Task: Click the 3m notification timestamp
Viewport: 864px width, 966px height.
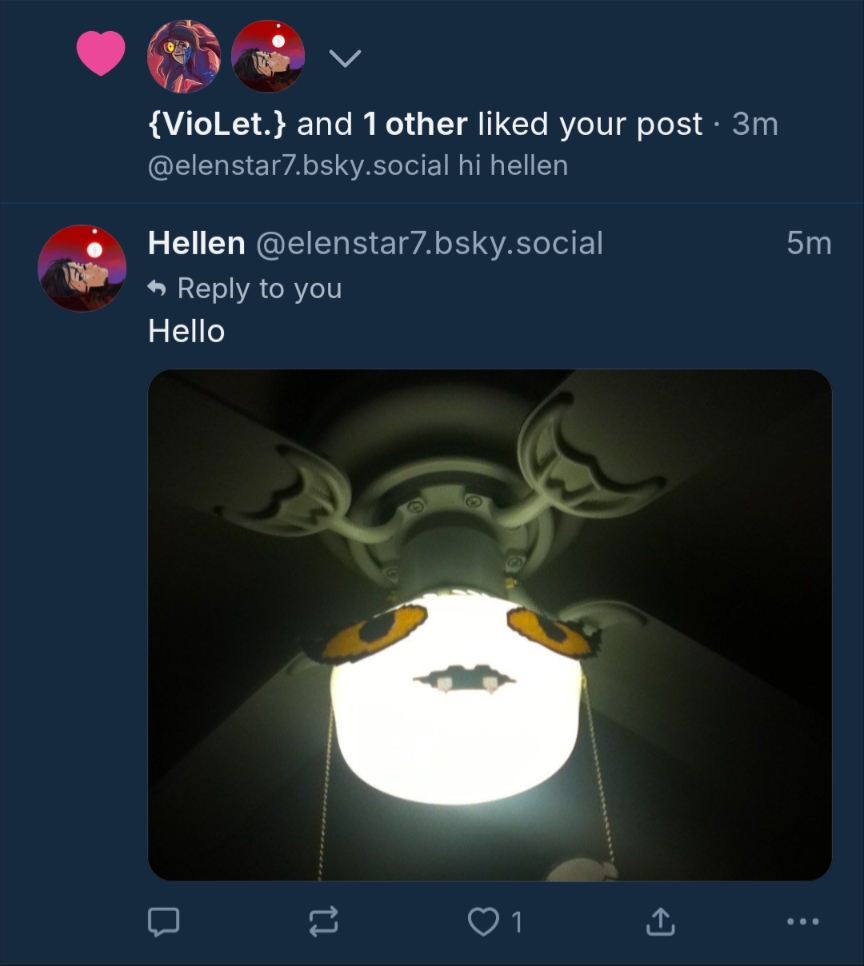Action: tap(754, 124)
